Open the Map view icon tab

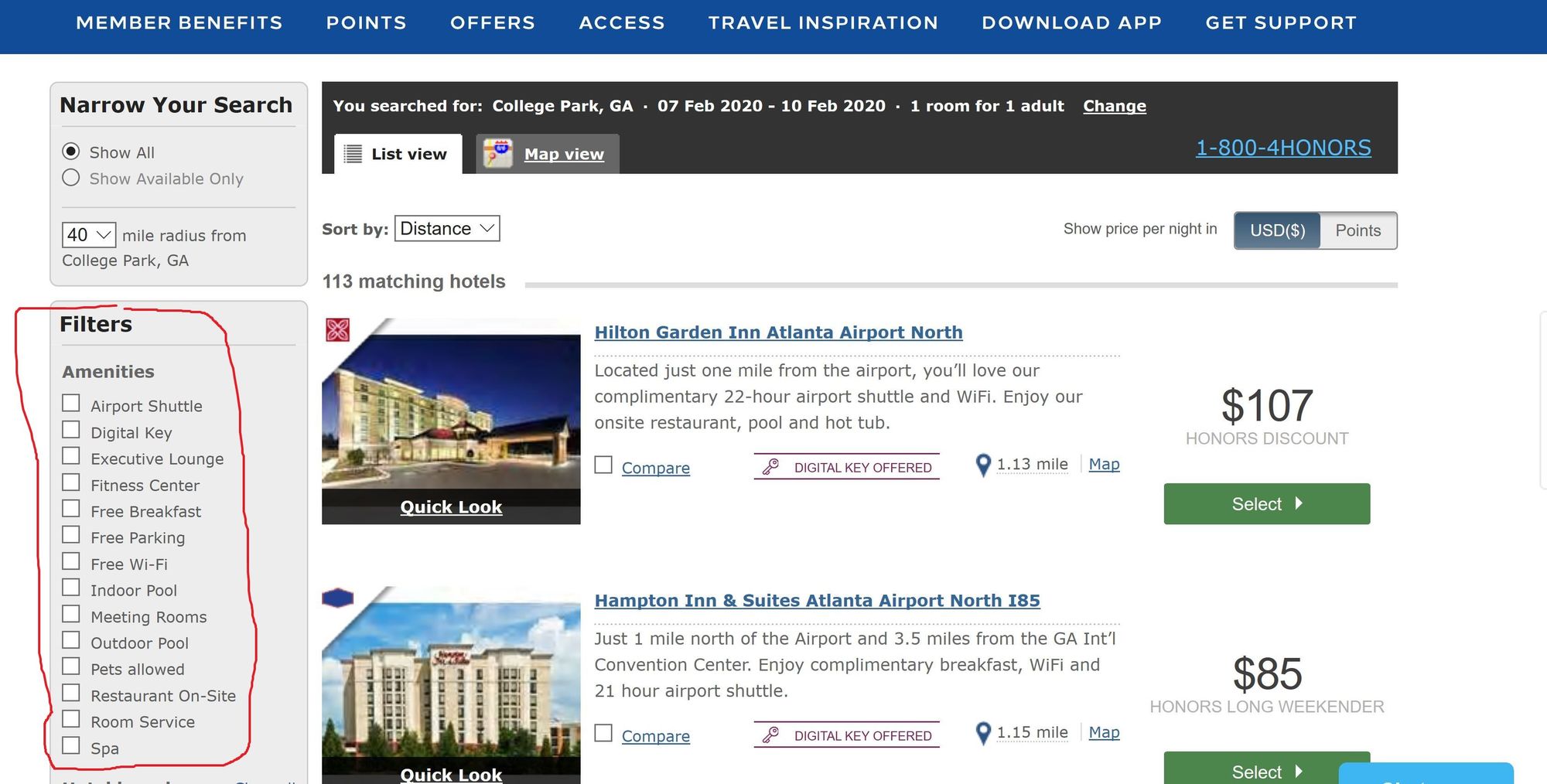coord(498,153)
